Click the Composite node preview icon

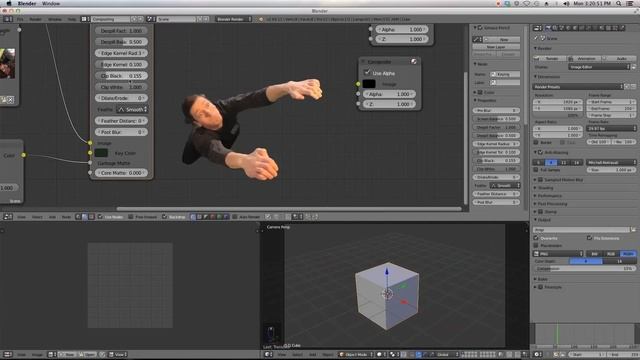click(414, 61)
